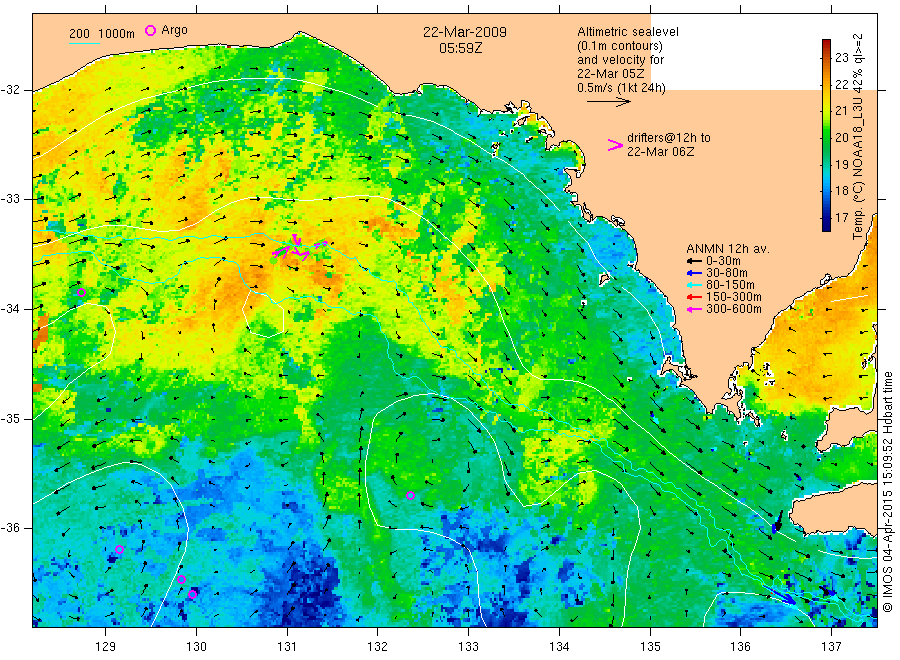Click magenta drifter cluster near 33.5°S, 131°E
This screenshot has width=900, height=660.
[298, 248]
